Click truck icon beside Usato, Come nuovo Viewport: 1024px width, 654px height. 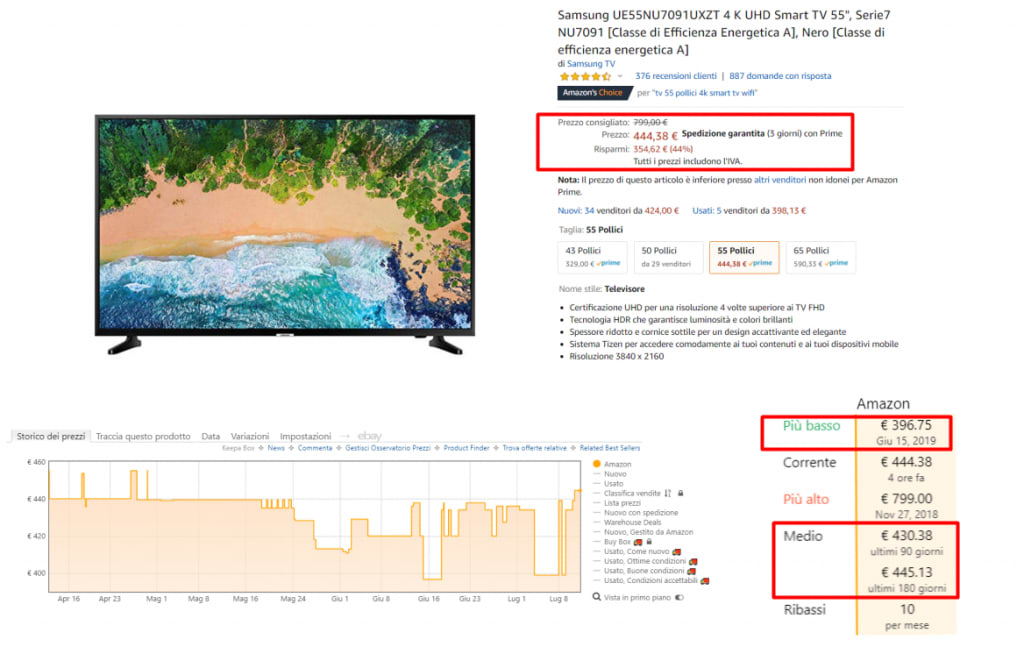677,552
